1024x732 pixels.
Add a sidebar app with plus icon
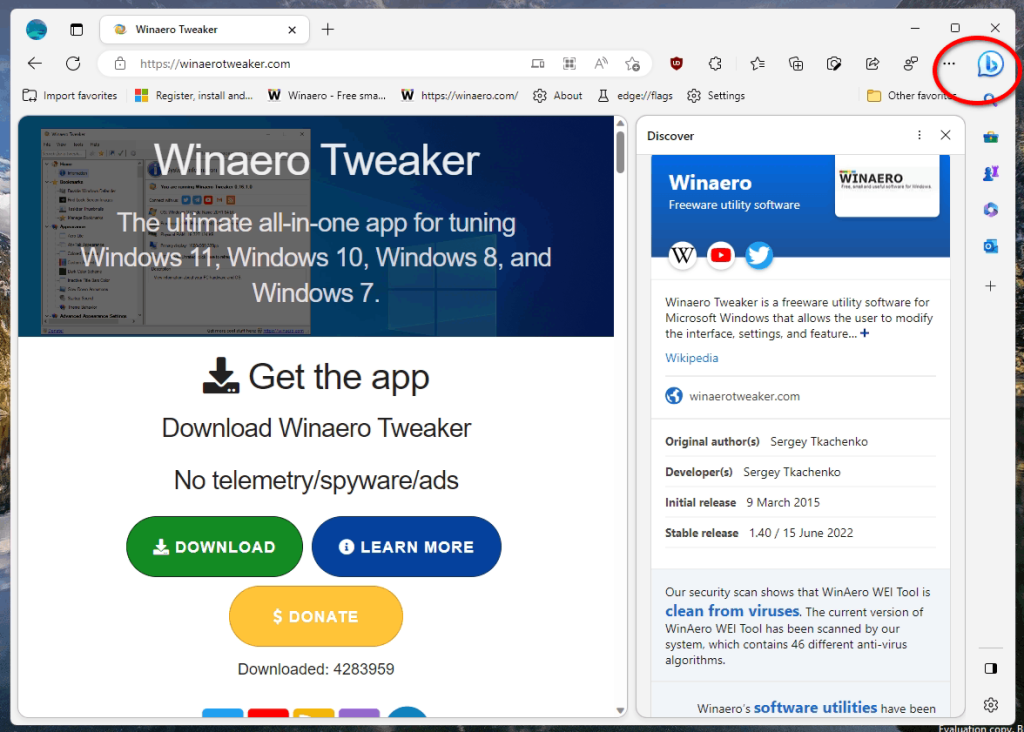coord(991,286)
